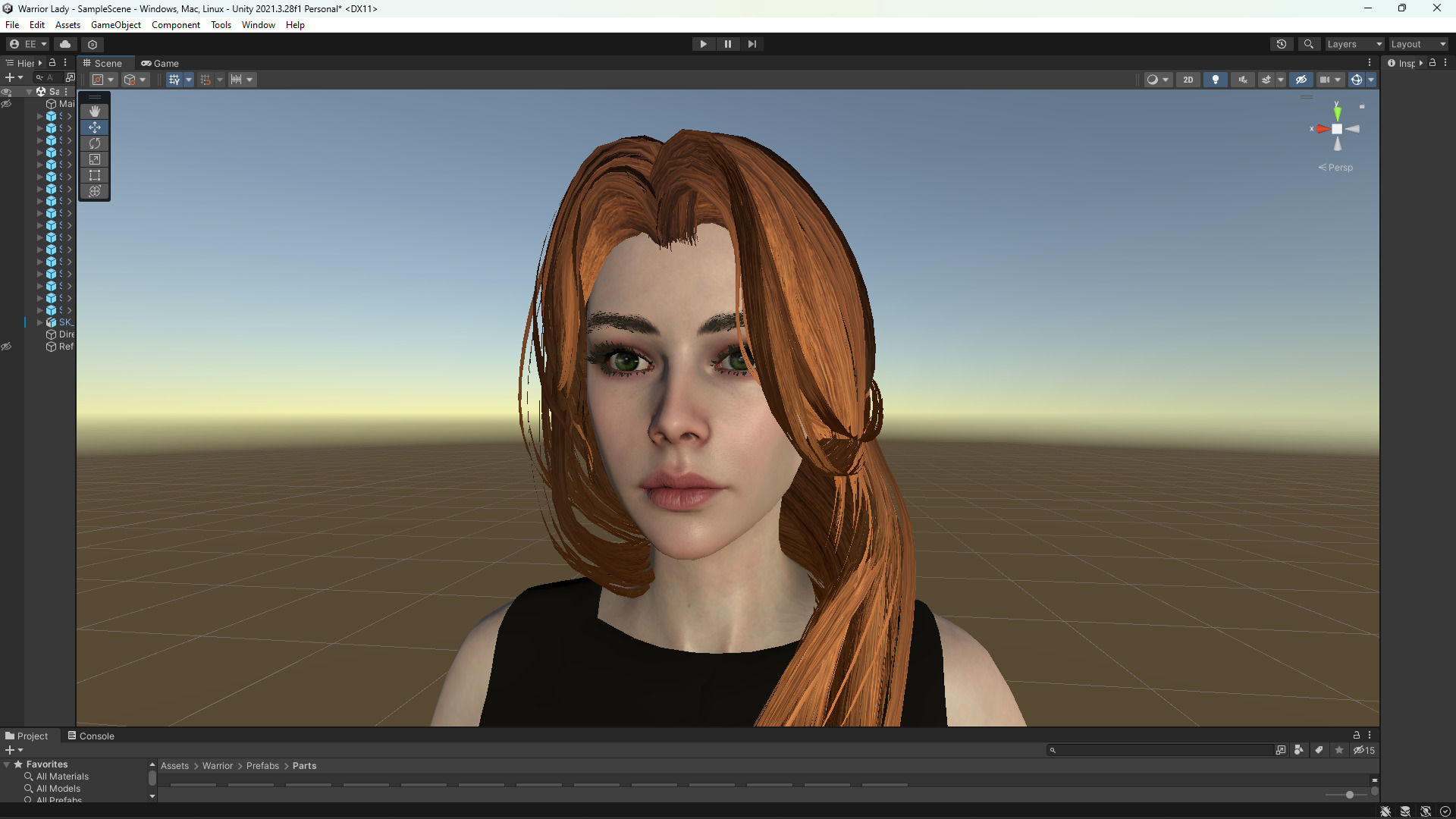The width and height of the screenshot is (1456, 819).
Task: Click the activity check circle status icon
Action: click(1445, 811)
